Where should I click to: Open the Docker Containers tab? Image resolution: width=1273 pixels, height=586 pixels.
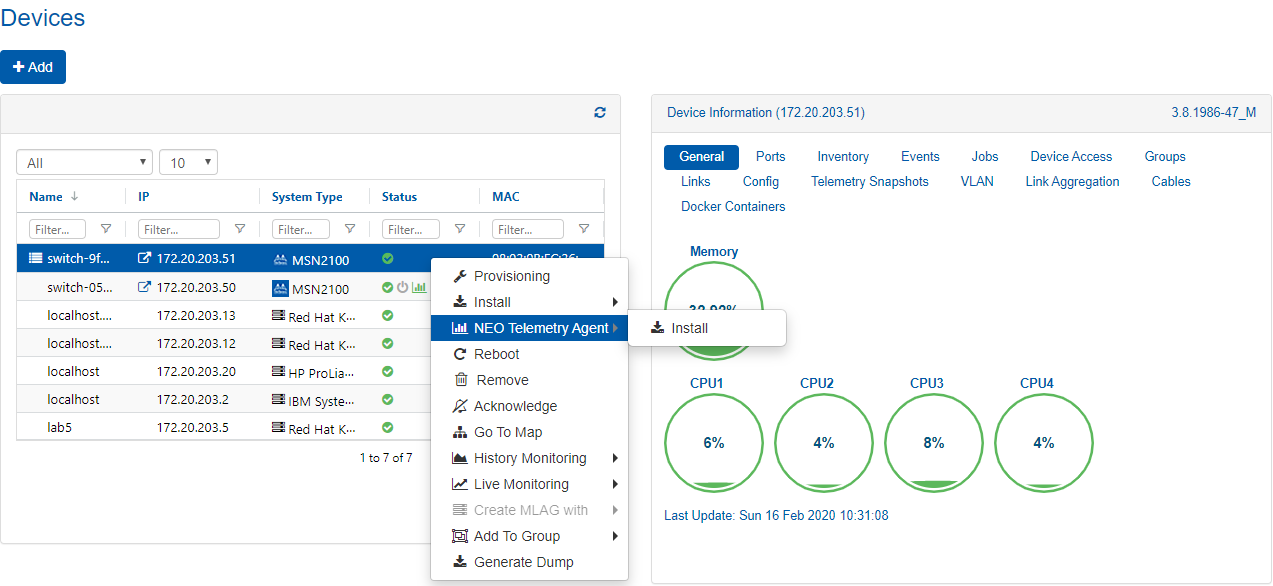pyautogui.click(x=733, y=207)
